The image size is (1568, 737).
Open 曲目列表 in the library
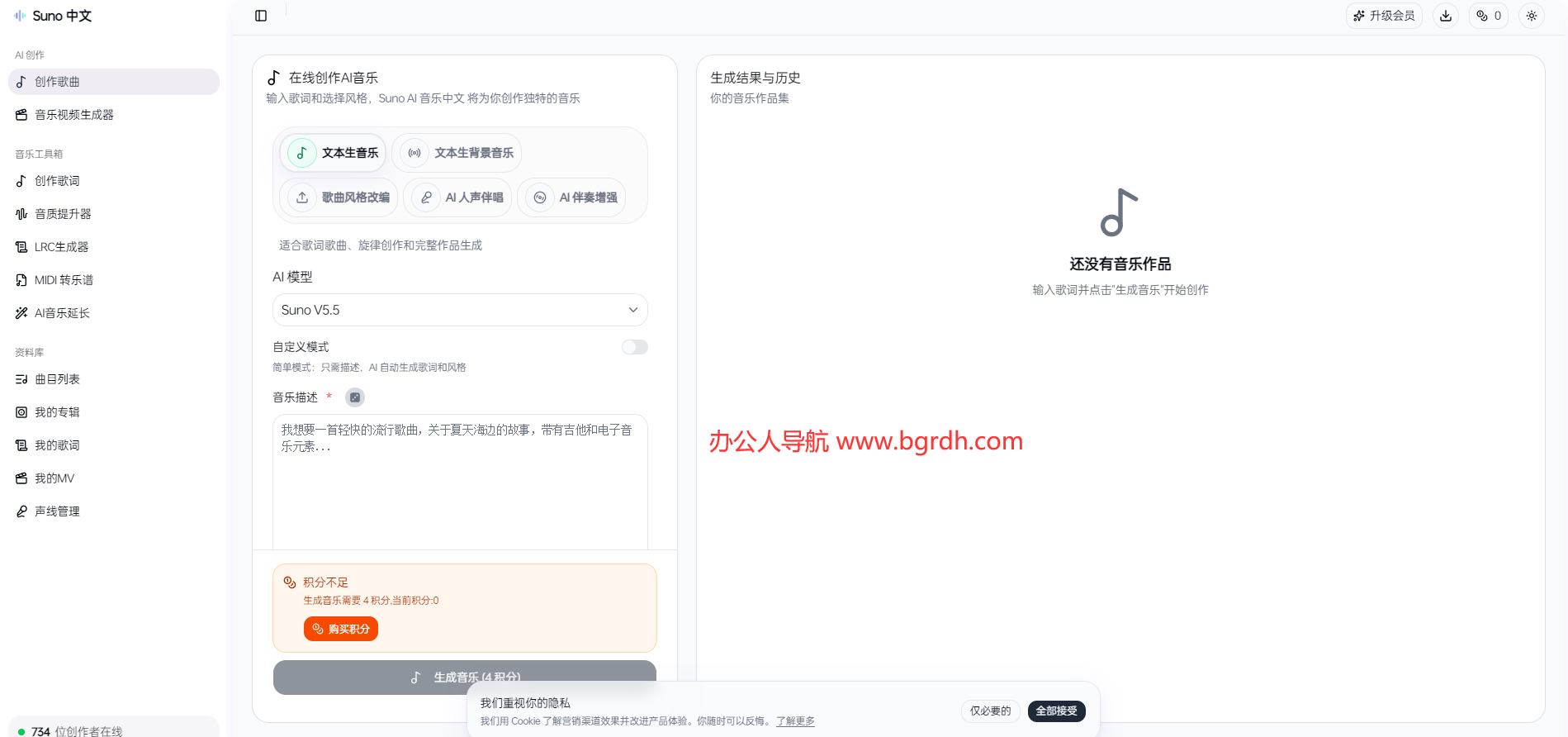[x=114, y=379]
